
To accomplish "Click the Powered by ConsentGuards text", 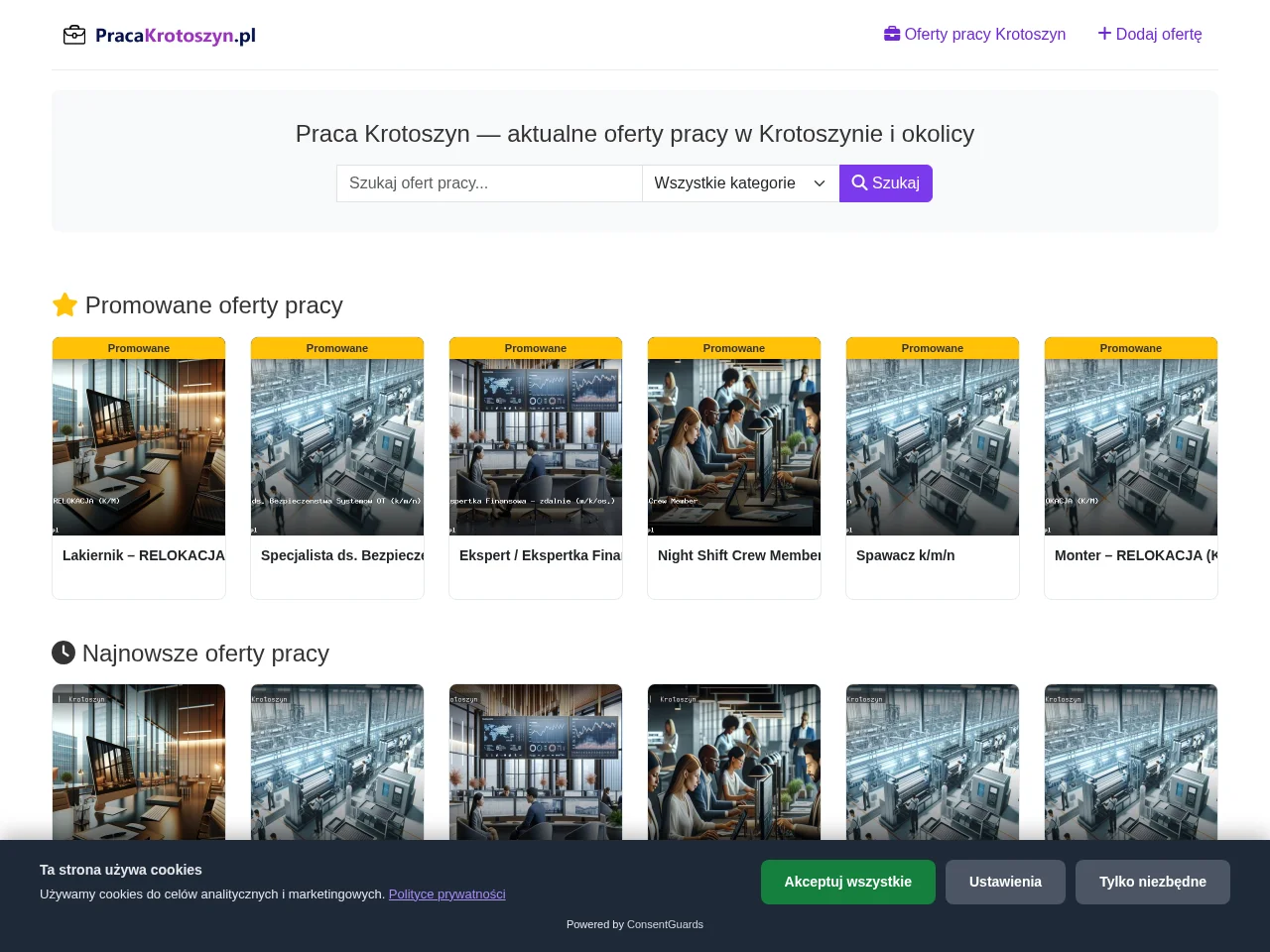I will pyautogui.click(x=635, y=924).
